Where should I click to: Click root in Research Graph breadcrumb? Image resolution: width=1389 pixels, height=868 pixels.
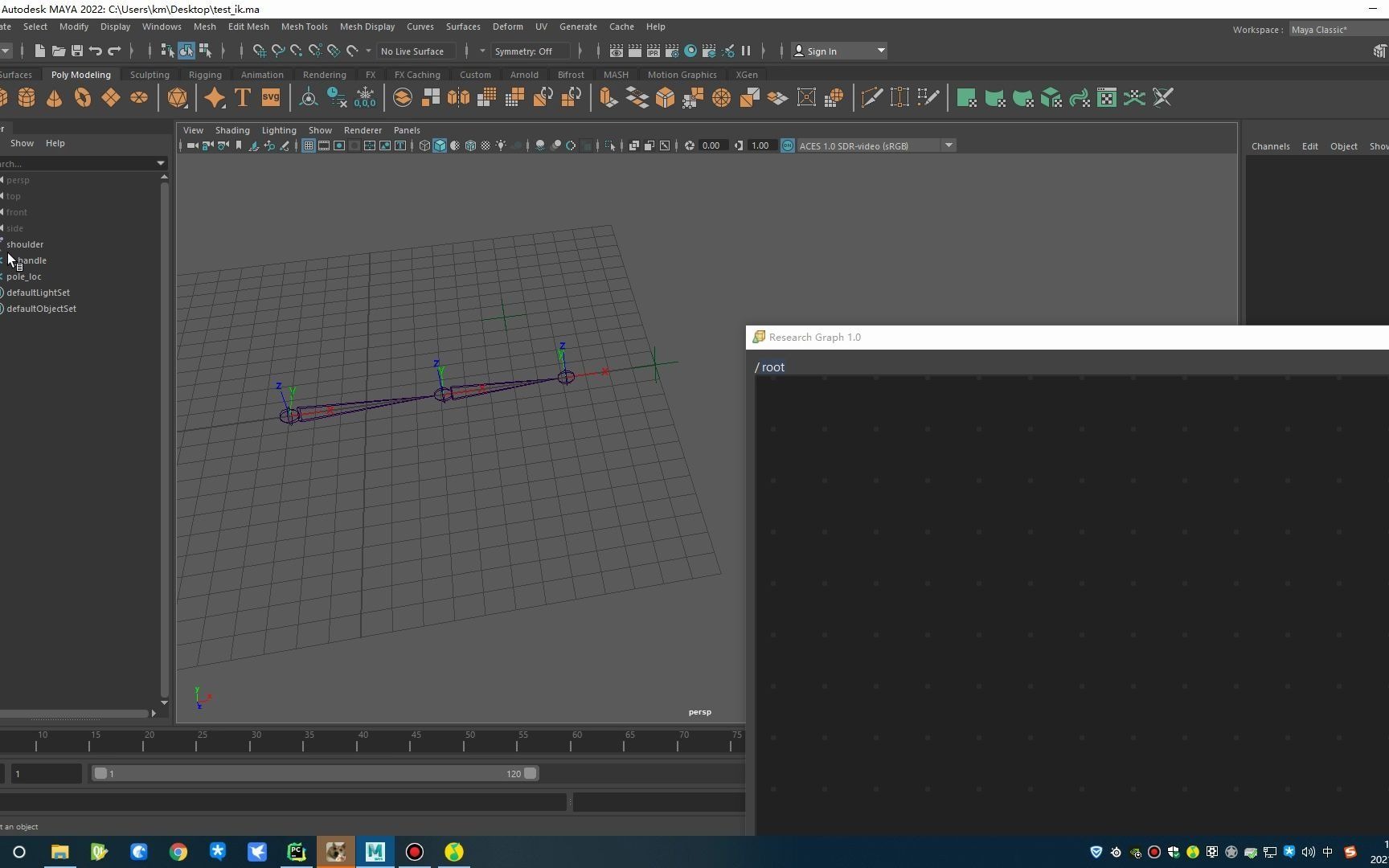772,367
